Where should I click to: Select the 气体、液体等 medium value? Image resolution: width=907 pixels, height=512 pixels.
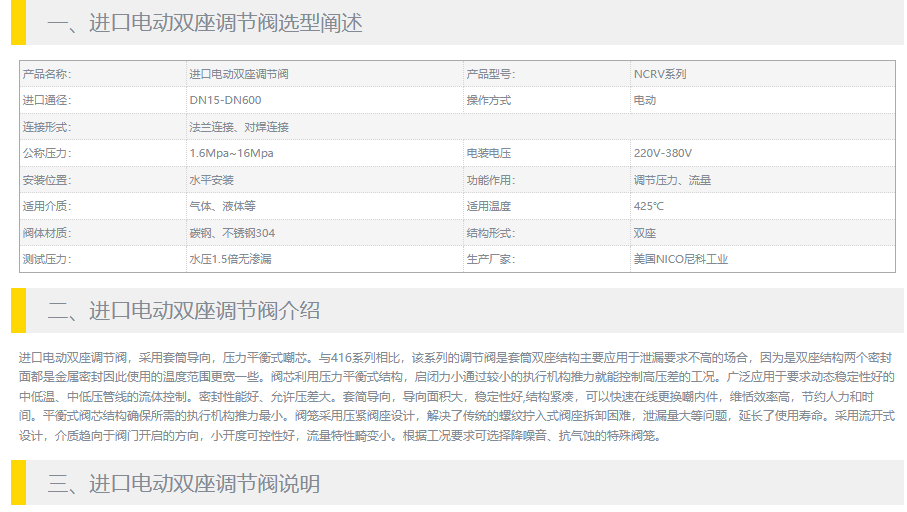point(222,206)
